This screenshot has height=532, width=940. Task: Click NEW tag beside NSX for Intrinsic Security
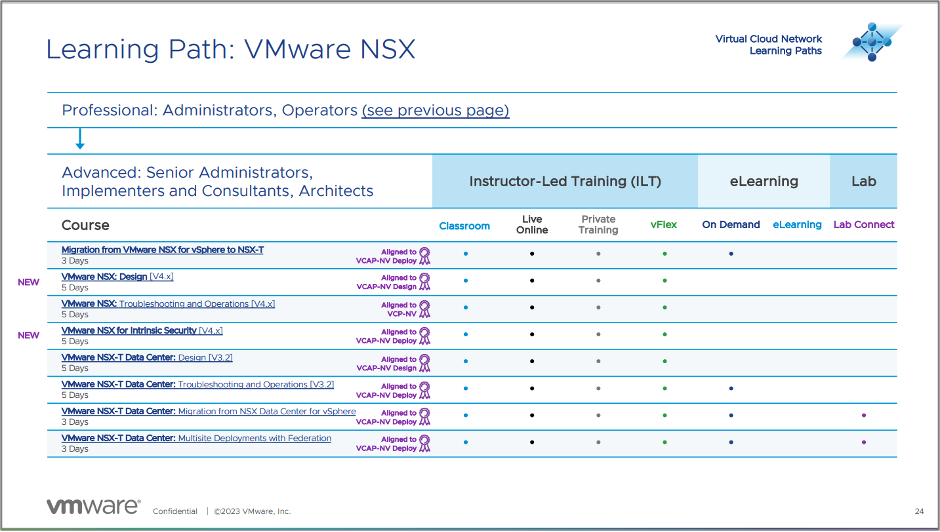28,335
